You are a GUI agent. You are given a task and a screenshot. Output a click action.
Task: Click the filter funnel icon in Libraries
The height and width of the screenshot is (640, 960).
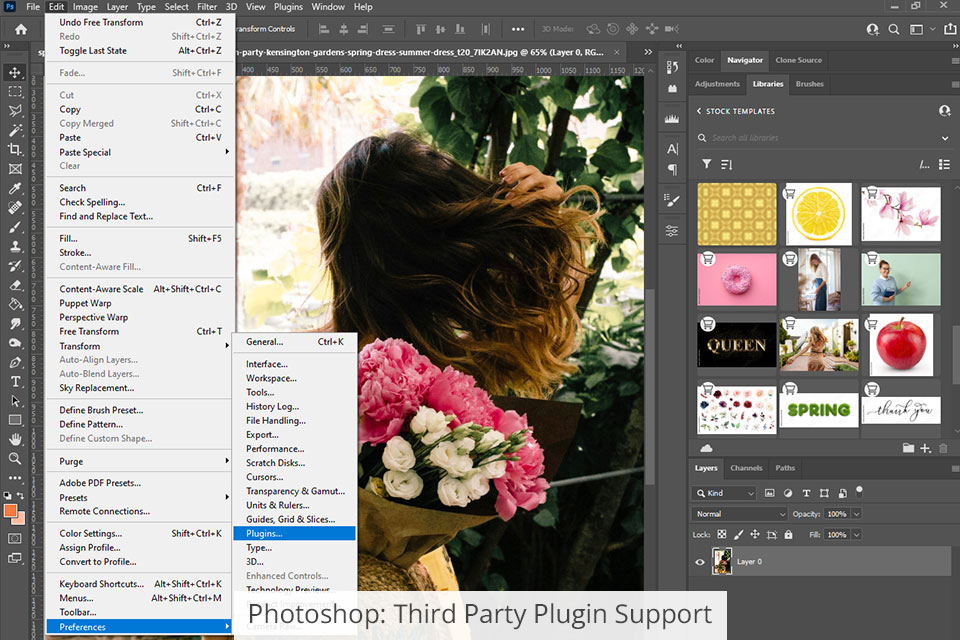(x=707, y=164)
